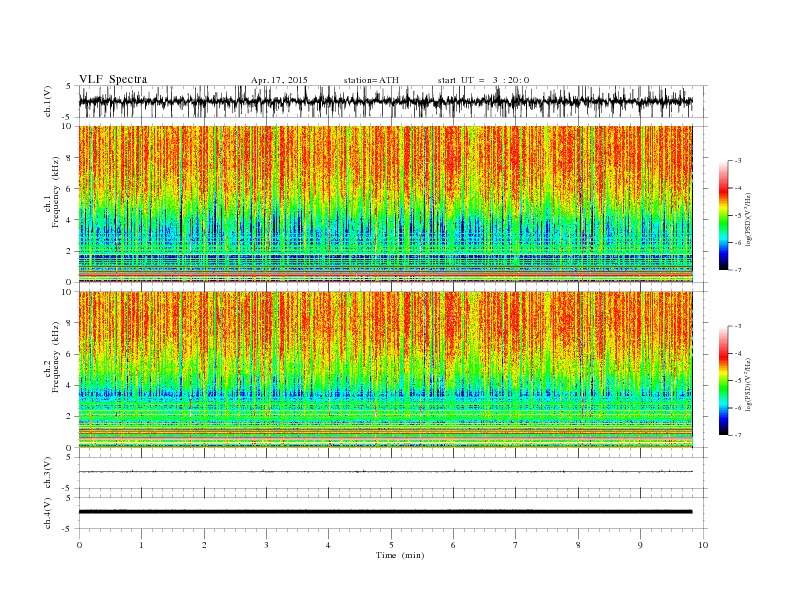Click the "8" kHz tick on ch.1 spectrogram axis

[x=70, y=158]
